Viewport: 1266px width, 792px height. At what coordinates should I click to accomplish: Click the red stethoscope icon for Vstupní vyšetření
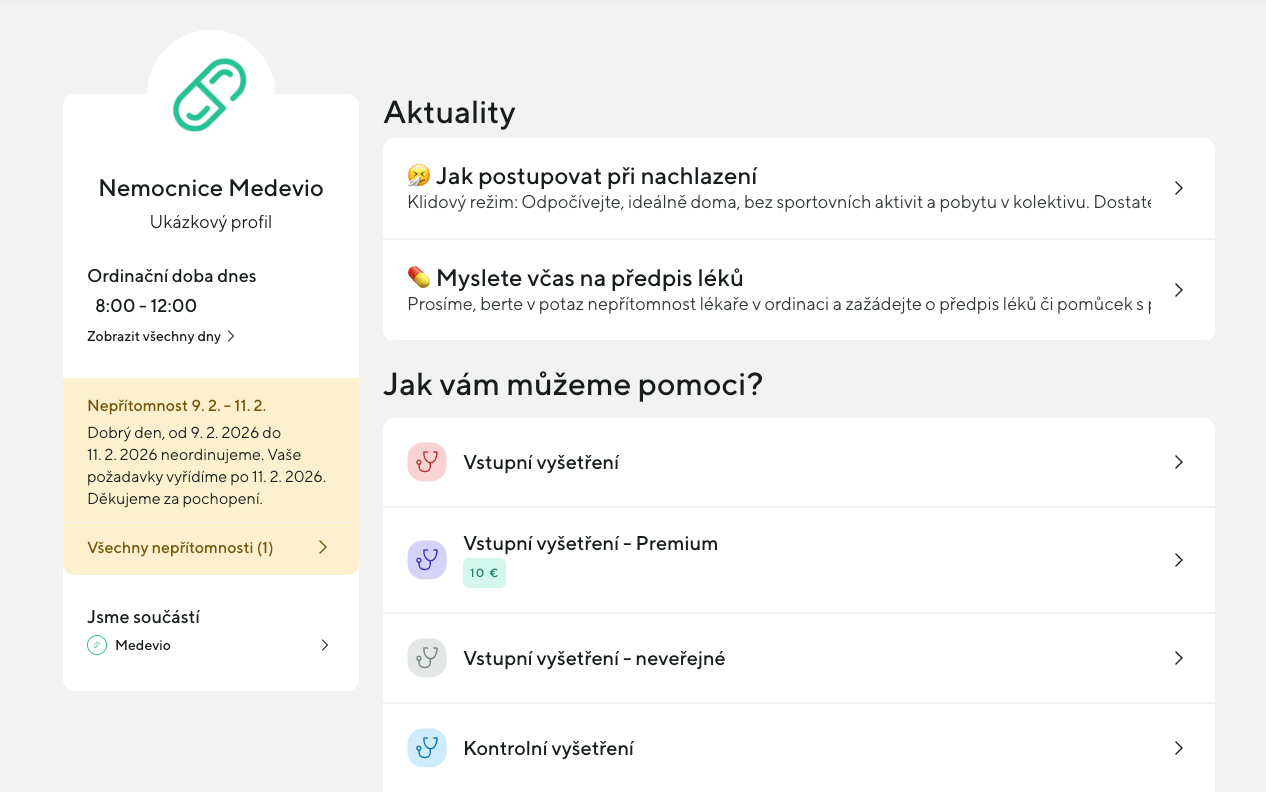427,462
